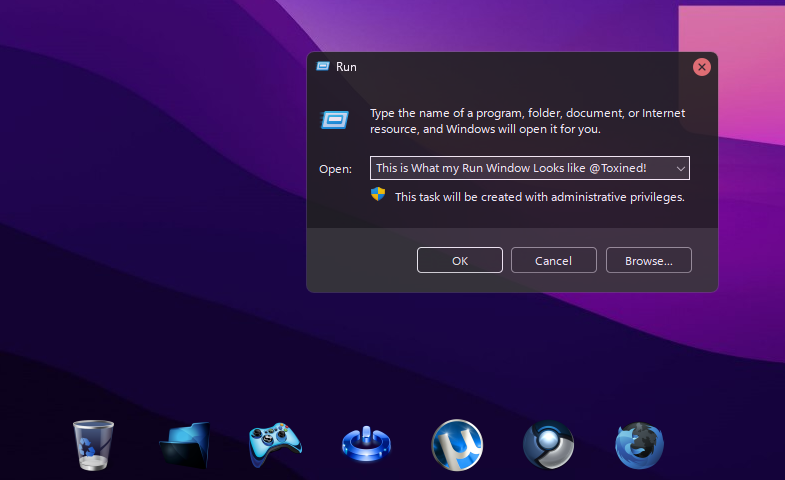Launch Firefox from the dock
785x480 pixels.
[639, 445]
